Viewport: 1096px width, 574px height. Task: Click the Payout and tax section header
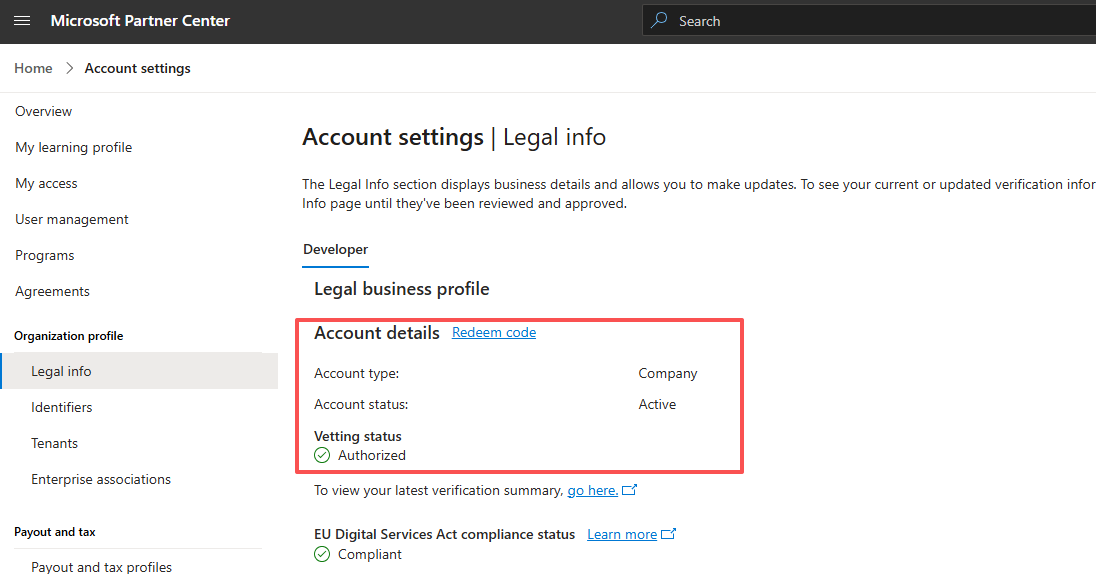(55, 532)
